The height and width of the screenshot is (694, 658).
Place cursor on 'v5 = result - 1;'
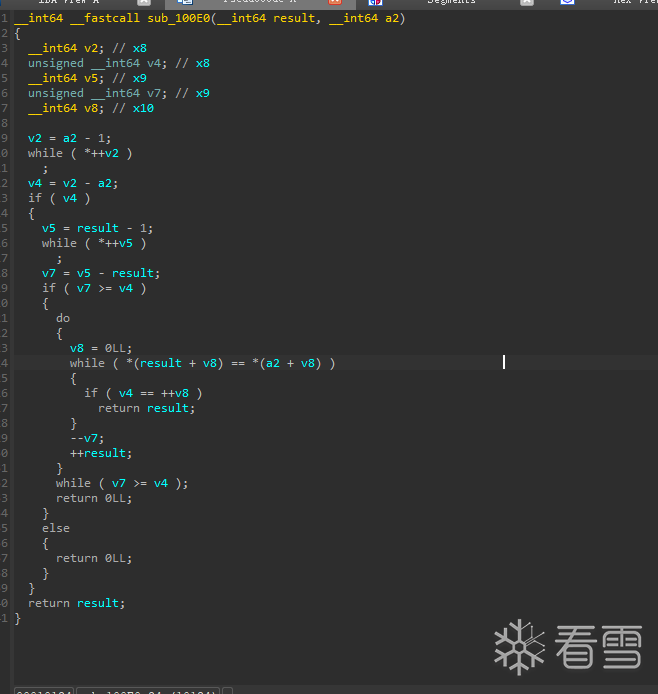coord(97,228)
